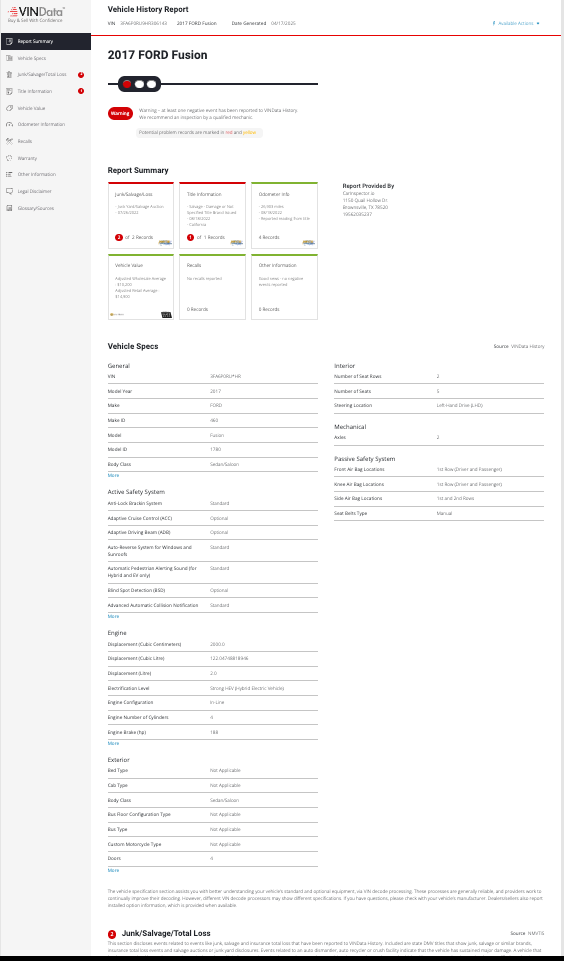Expand More under Active Safety System

pyautogui.click(x=113, y=616)
